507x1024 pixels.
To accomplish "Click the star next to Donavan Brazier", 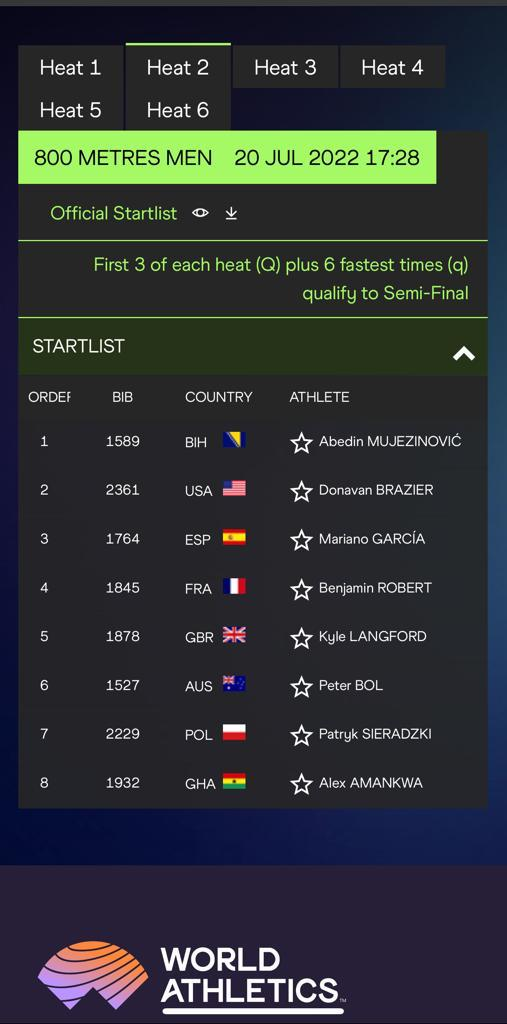I will pyautogui.click(x=301, y=491).
